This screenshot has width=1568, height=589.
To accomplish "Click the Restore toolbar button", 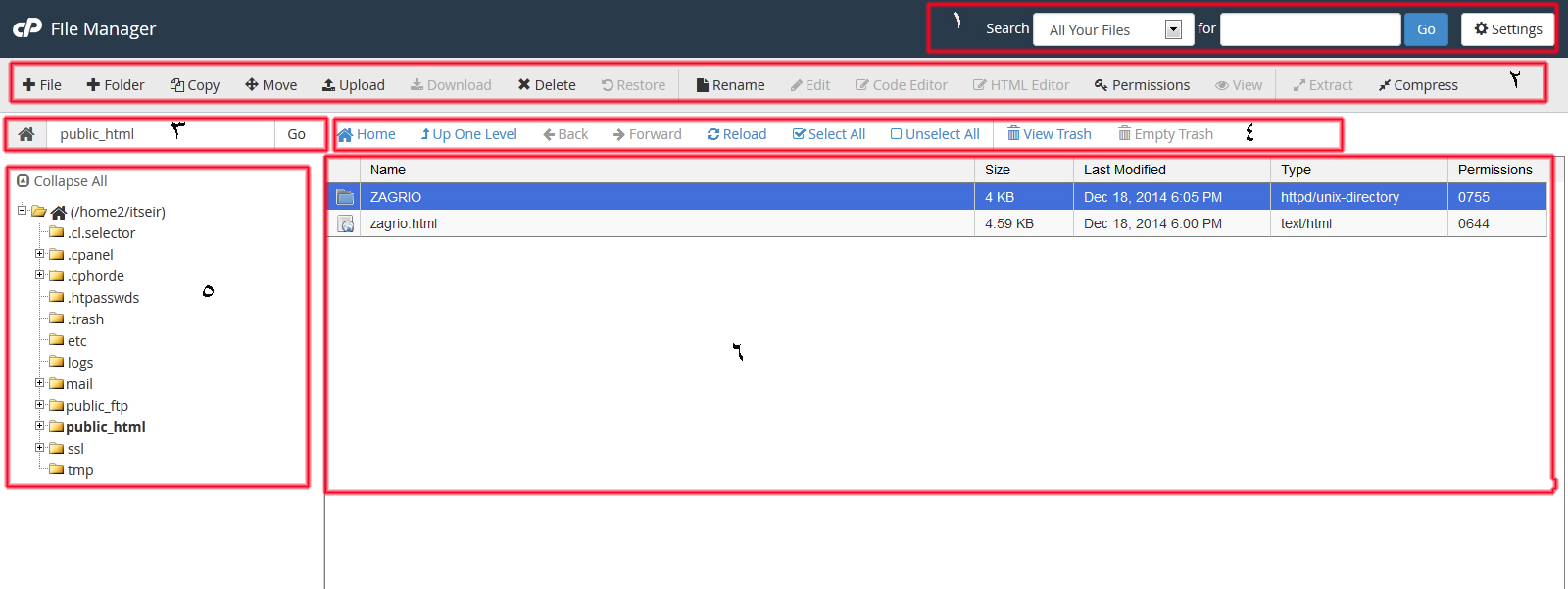I will tap(634, 85).
